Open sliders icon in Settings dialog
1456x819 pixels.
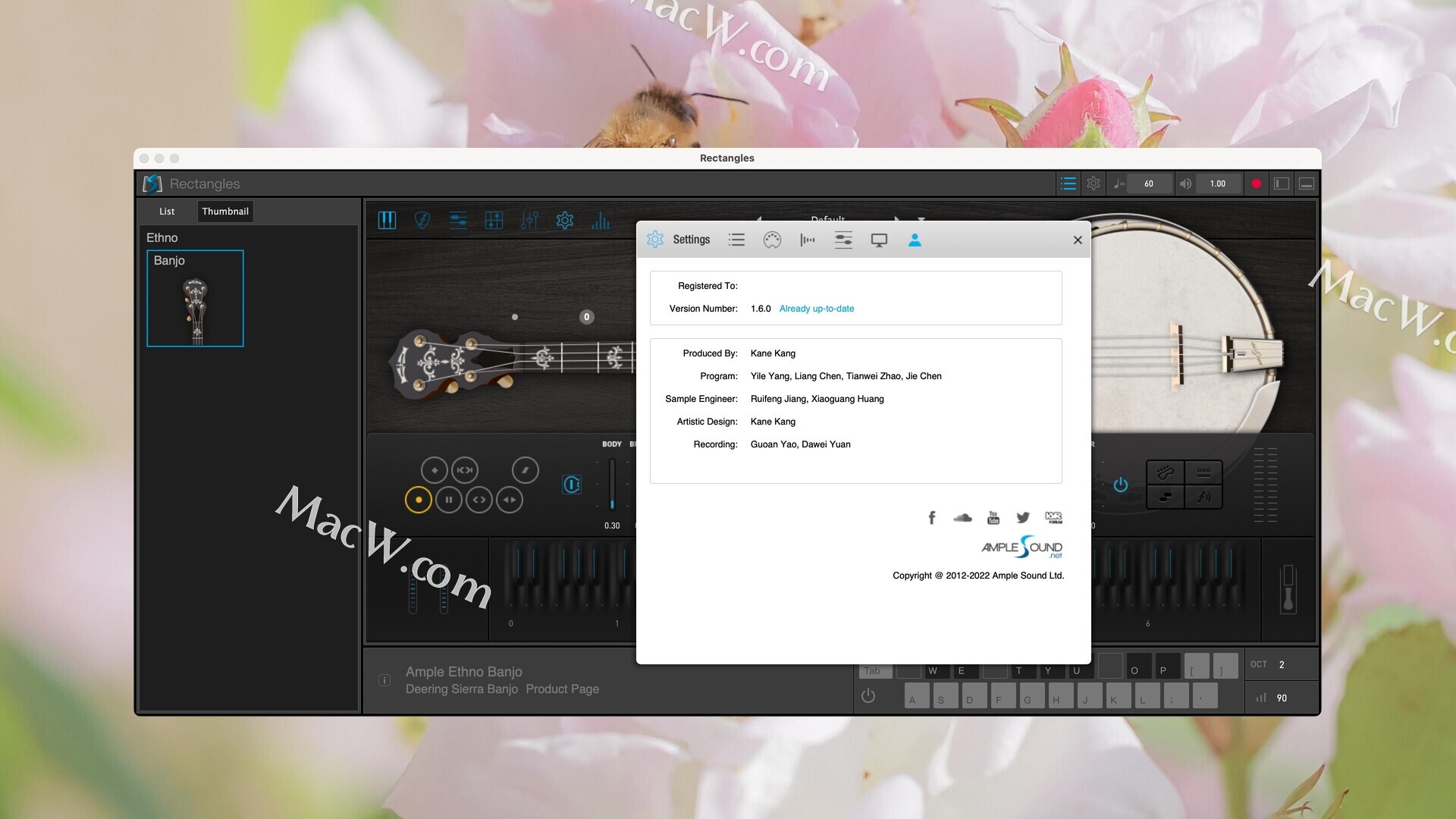pos(843,240)
